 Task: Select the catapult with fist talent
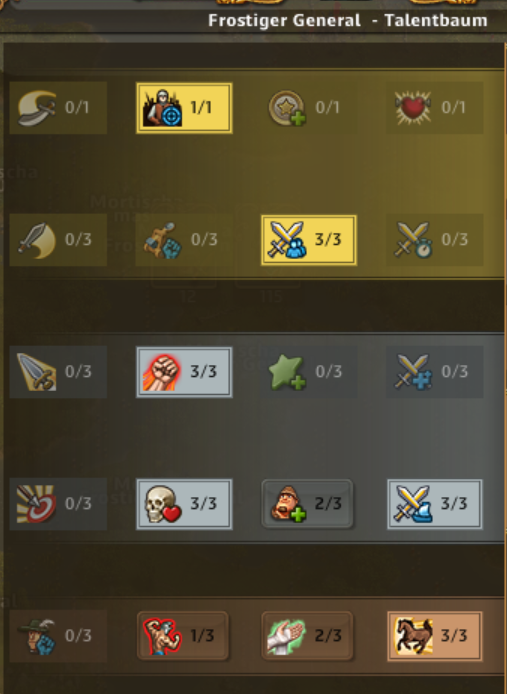coord(184,239)
